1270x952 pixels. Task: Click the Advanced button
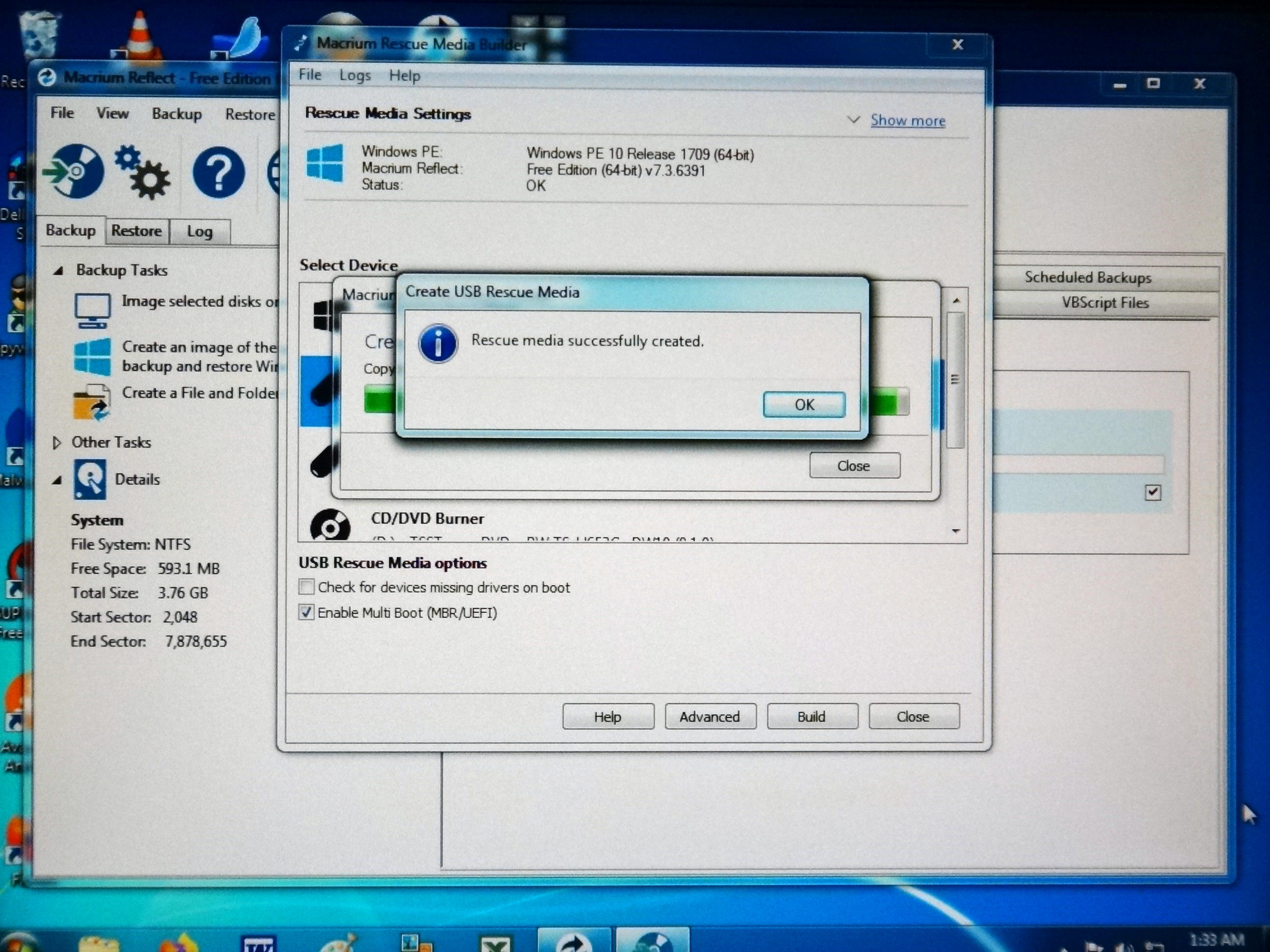coord(710,716)
